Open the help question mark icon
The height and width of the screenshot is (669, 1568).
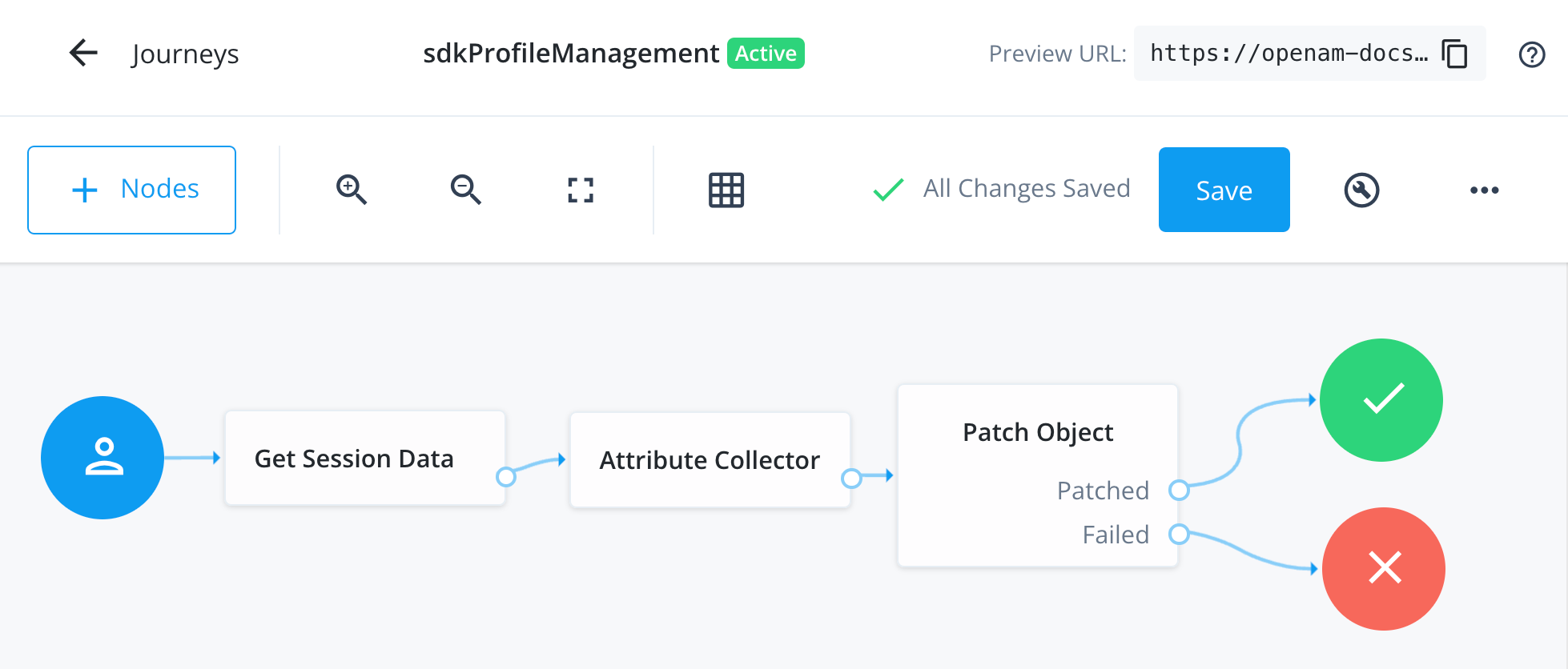pyautogui.click(x=1531, y=54)
